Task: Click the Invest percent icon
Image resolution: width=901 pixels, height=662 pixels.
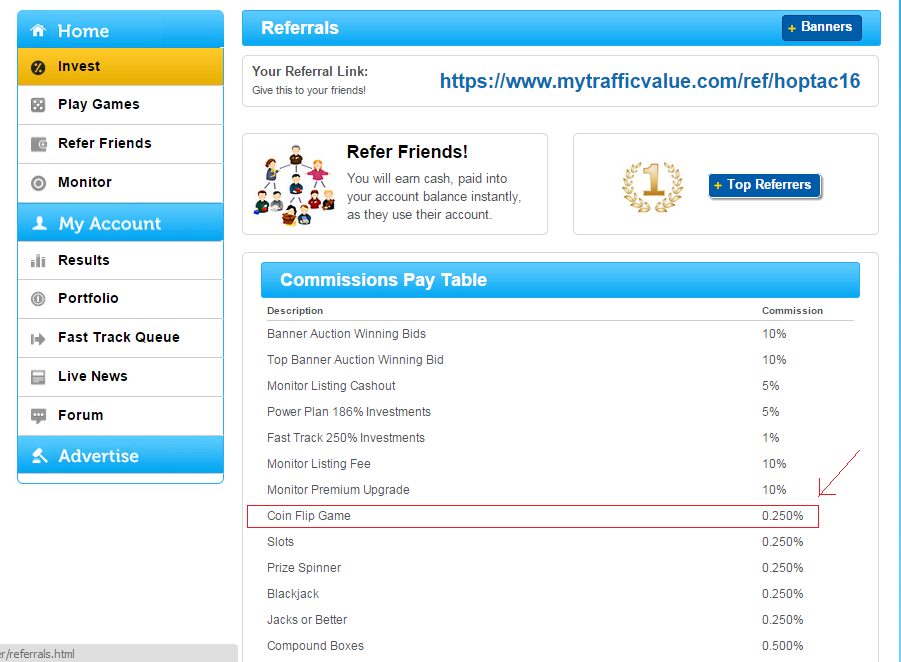Action: (x=38, y=67)
